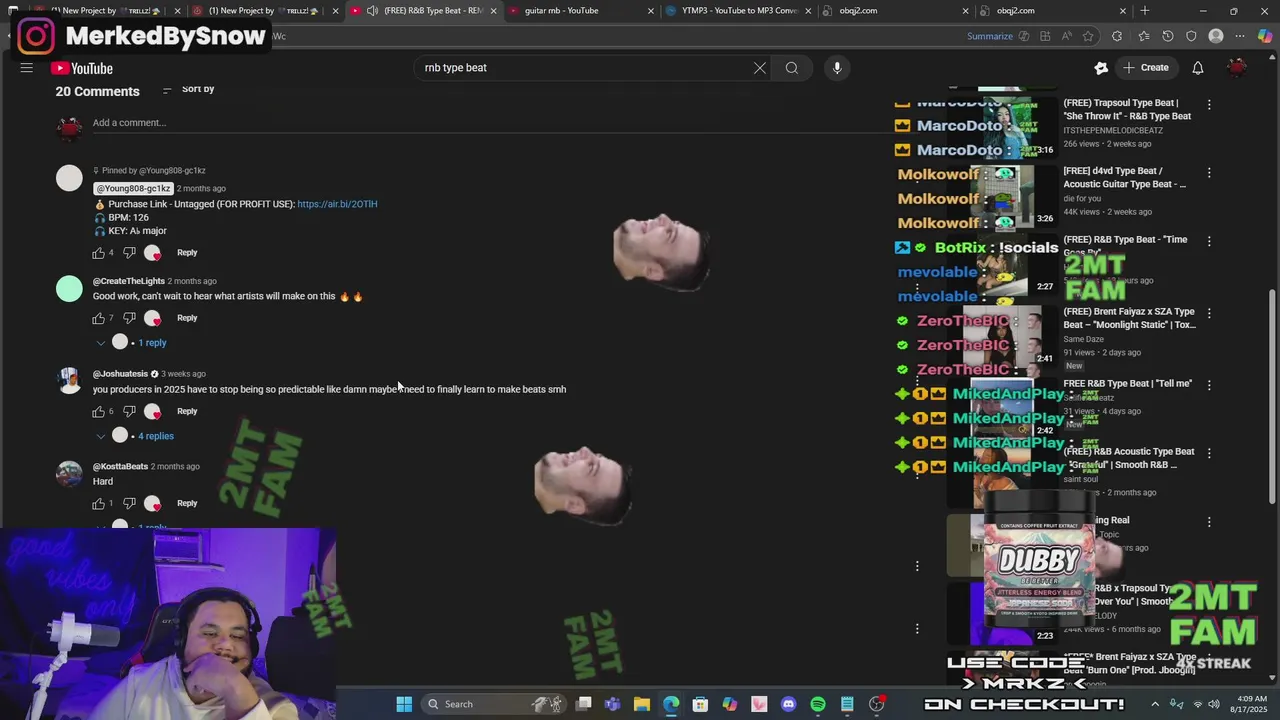This screenshot has height=720, width=1280.
Task: Reply to the @Joshuatesis comment
Action: click(187, 411)
